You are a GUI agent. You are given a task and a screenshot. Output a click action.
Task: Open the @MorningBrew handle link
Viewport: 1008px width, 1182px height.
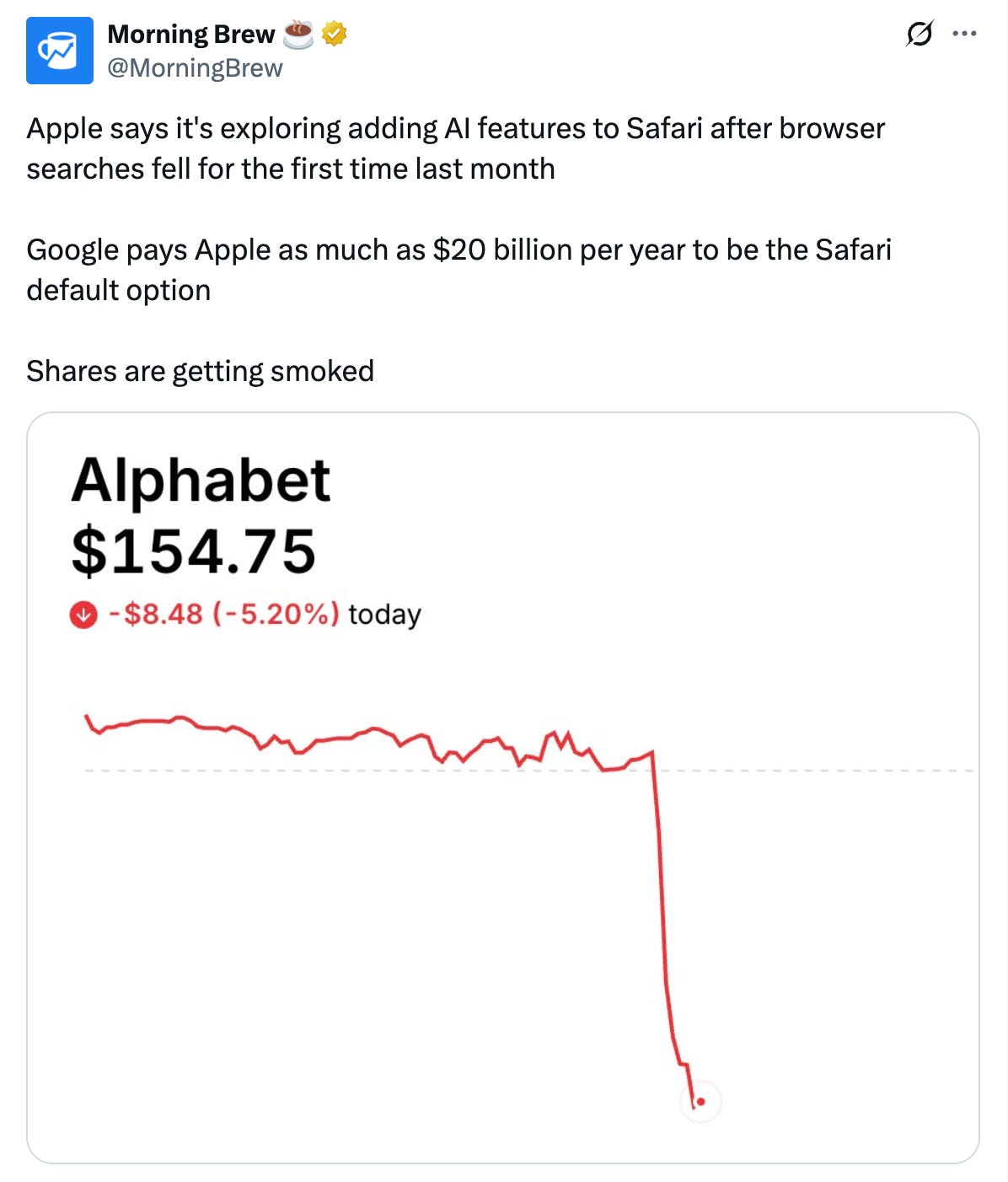(195, 68)
